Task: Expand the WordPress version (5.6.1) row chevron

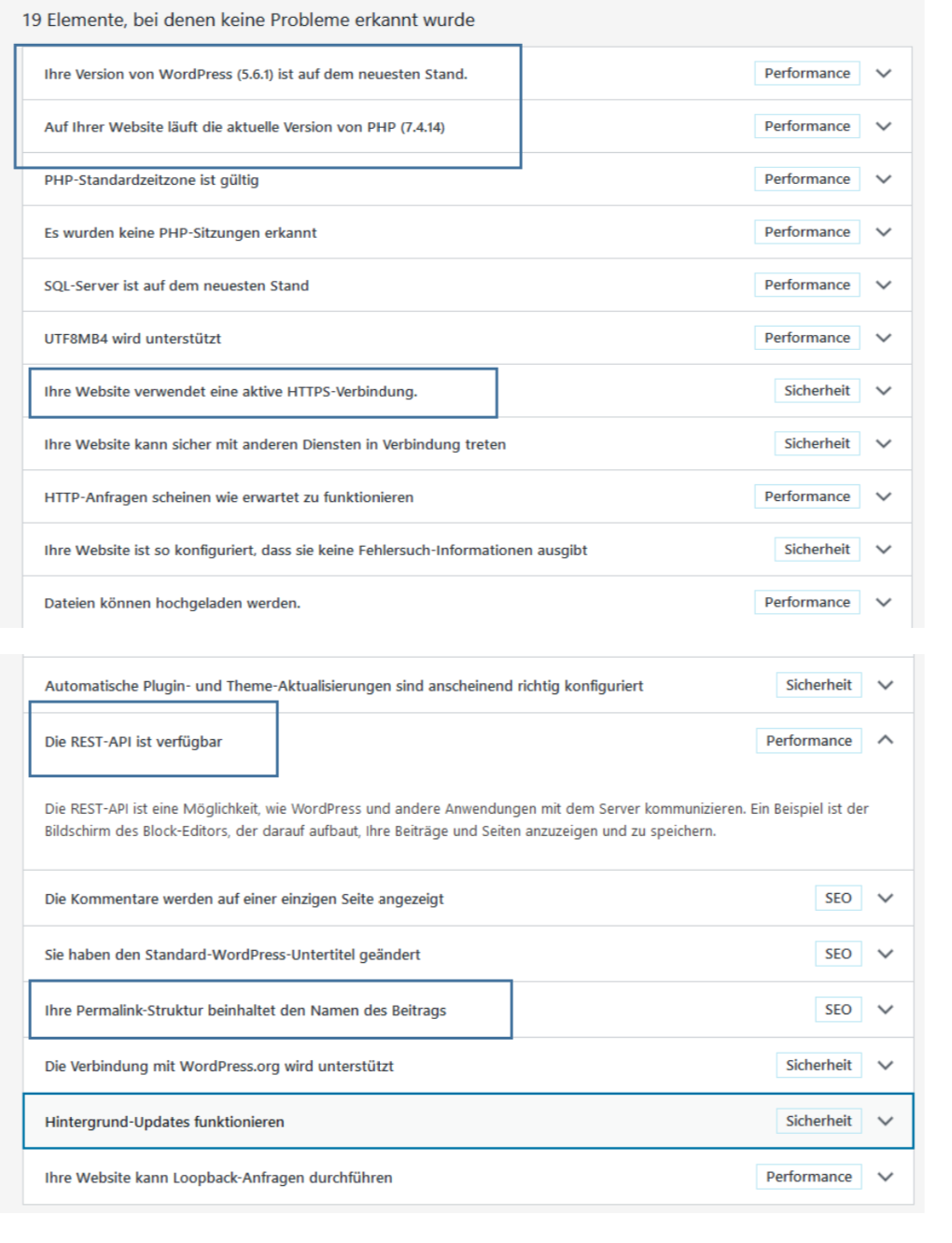Action: (883, 74)
